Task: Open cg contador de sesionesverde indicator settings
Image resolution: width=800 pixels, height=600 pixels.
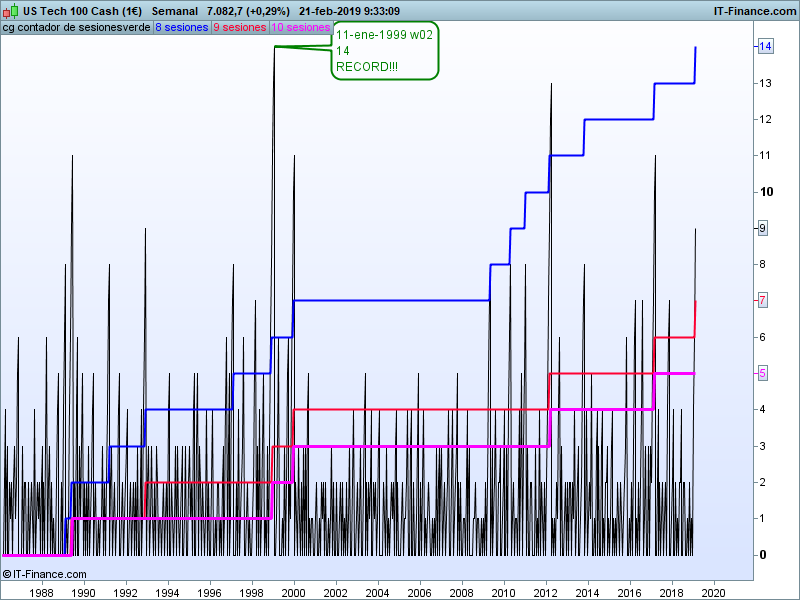Action: point(76,28)
